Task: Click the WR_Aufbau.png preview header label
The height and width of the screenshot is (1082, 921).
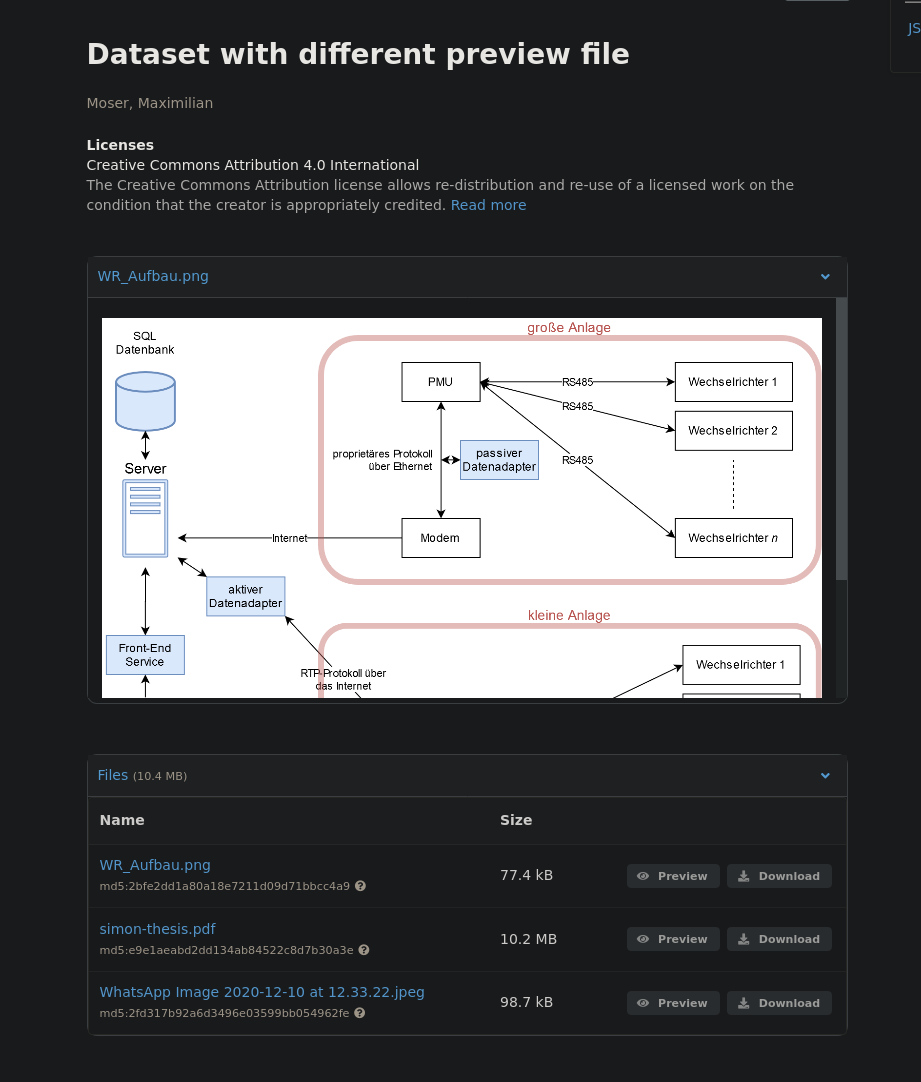Action: coord(153,276)
